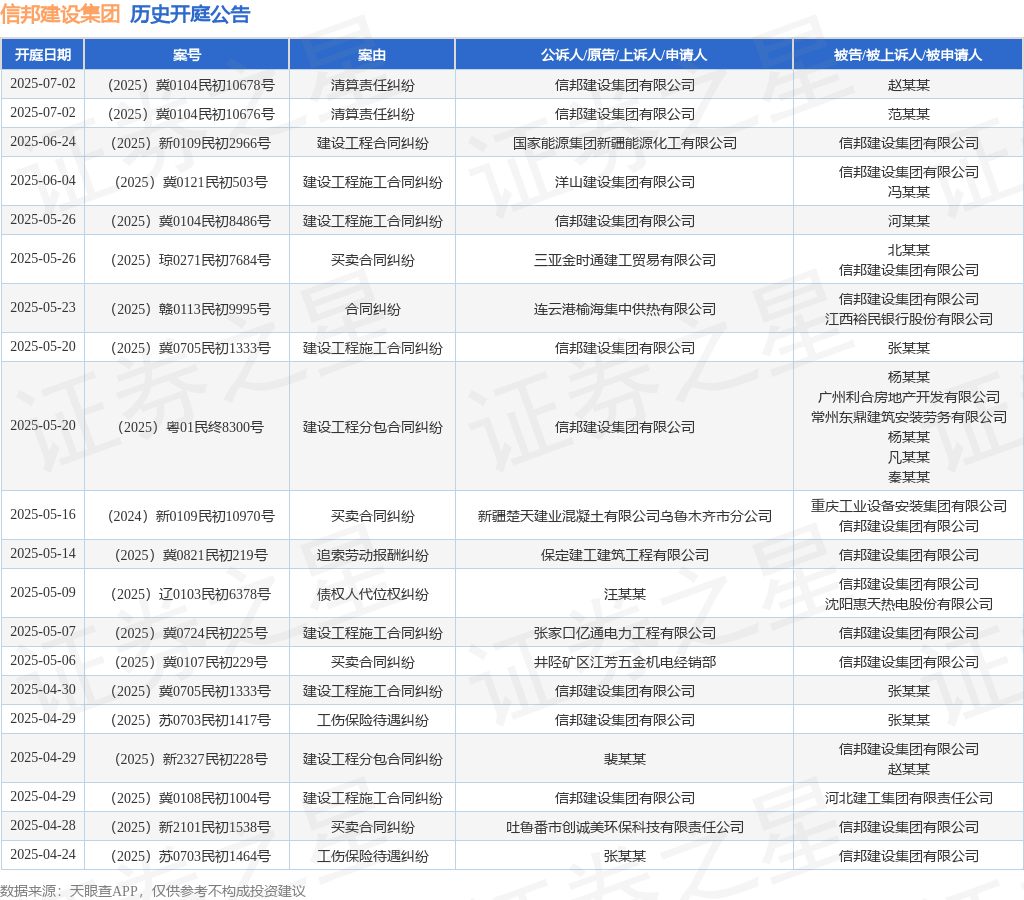Screen dimensions: 1024x900
Task: Select plaintiff 吐鲁番市创诚美环保科技有限责任公司
Action: [624, 828]
